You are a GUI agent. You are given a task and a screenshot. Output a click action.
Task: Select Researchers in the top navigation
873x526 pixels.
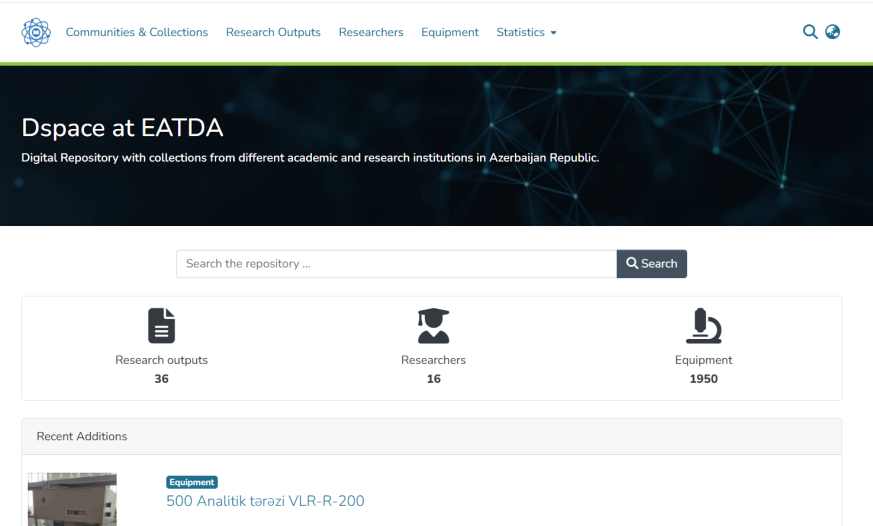371,32
